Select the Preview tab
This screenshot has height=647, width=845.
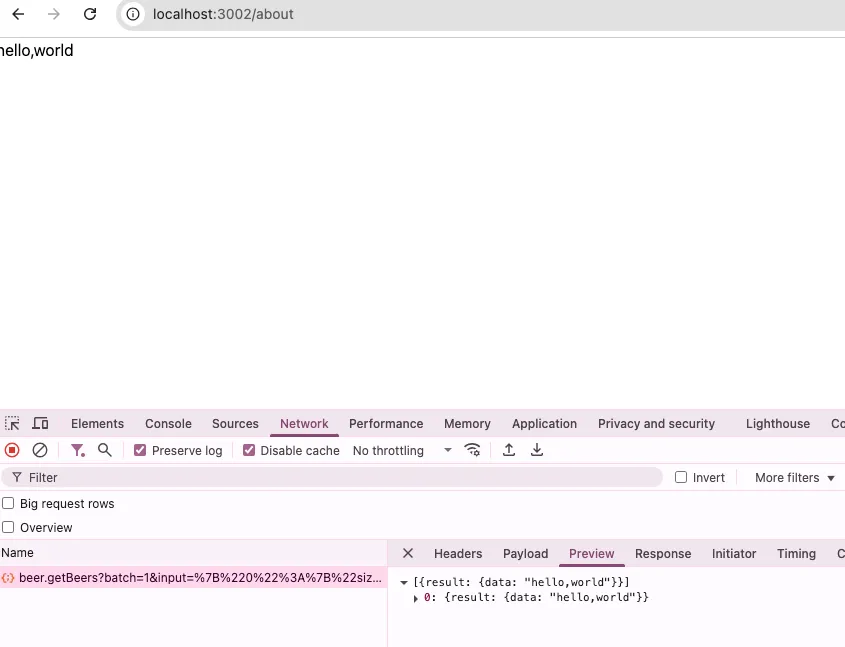(591, 554)
